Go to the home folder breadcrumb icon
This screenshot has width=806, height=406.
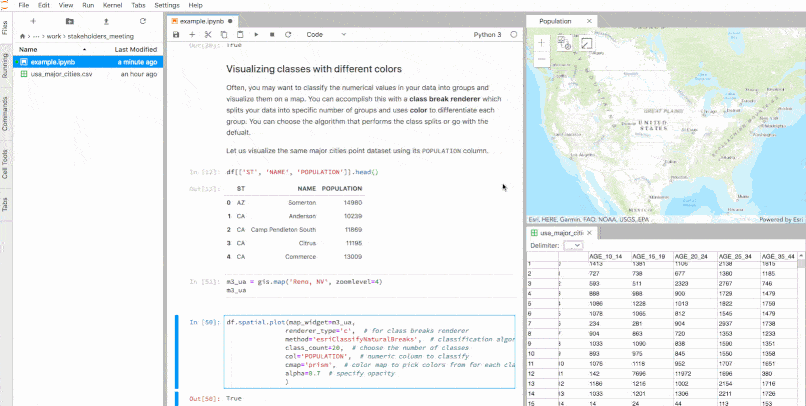point(22,36)
